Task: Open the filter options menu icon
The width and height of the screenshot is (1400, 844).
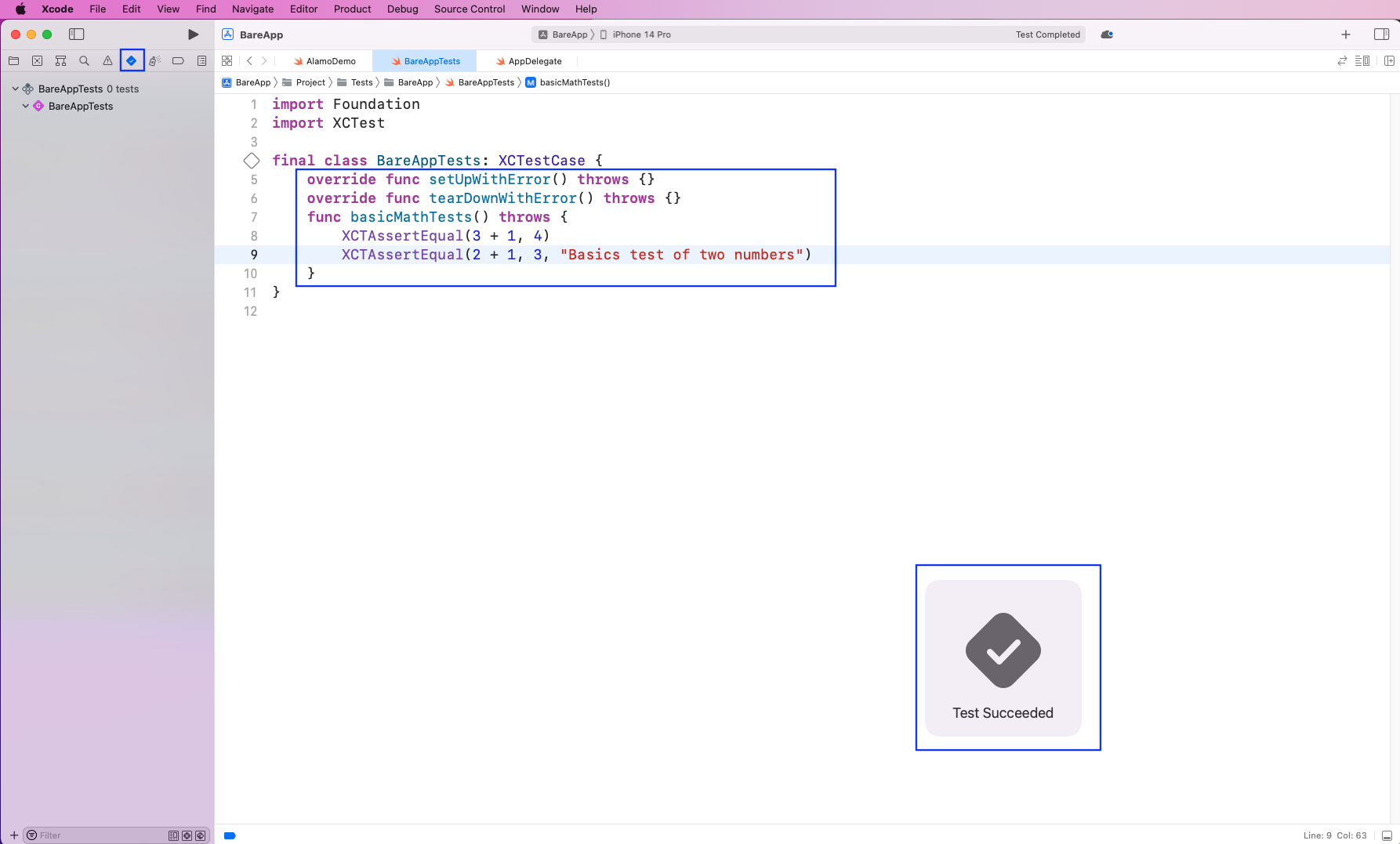Action: (x=31, y=835)
